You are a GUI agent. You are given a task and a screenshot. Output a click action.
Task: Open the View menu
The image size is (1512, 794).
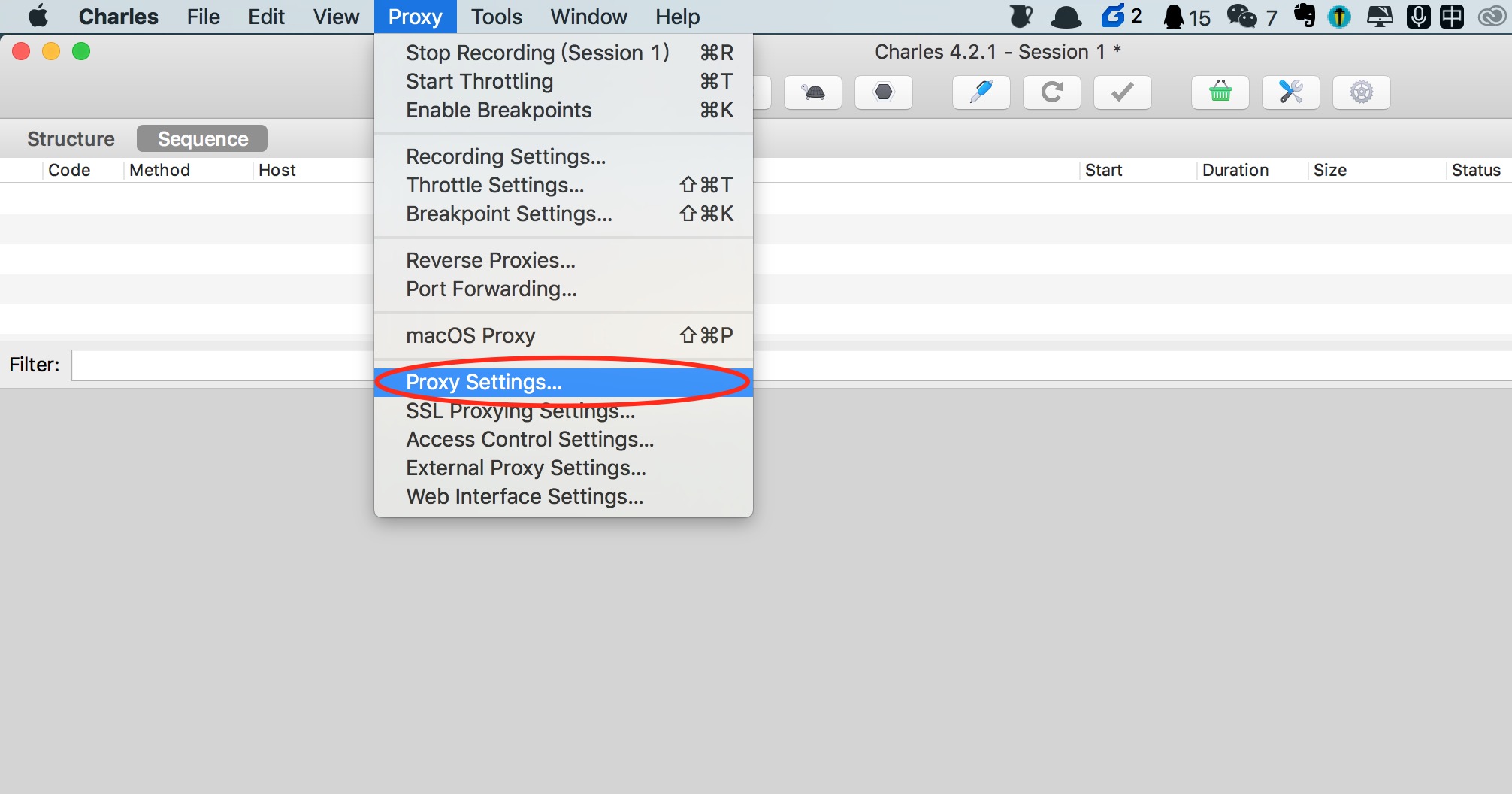[336, 17]
